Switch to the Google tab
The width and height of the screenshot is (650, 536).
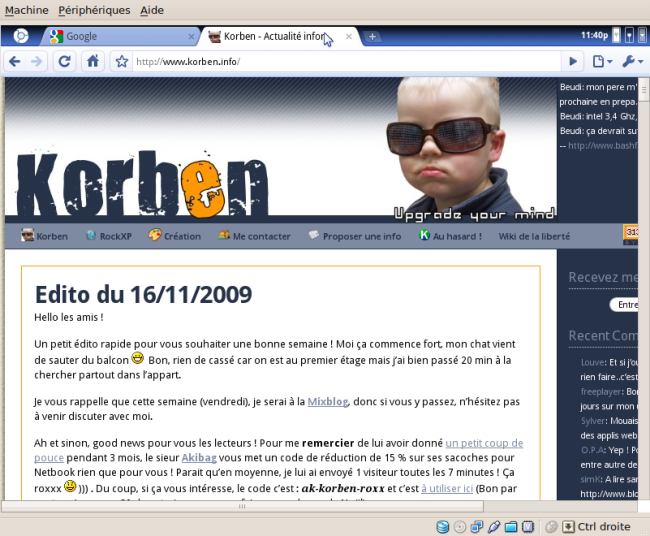120,36
